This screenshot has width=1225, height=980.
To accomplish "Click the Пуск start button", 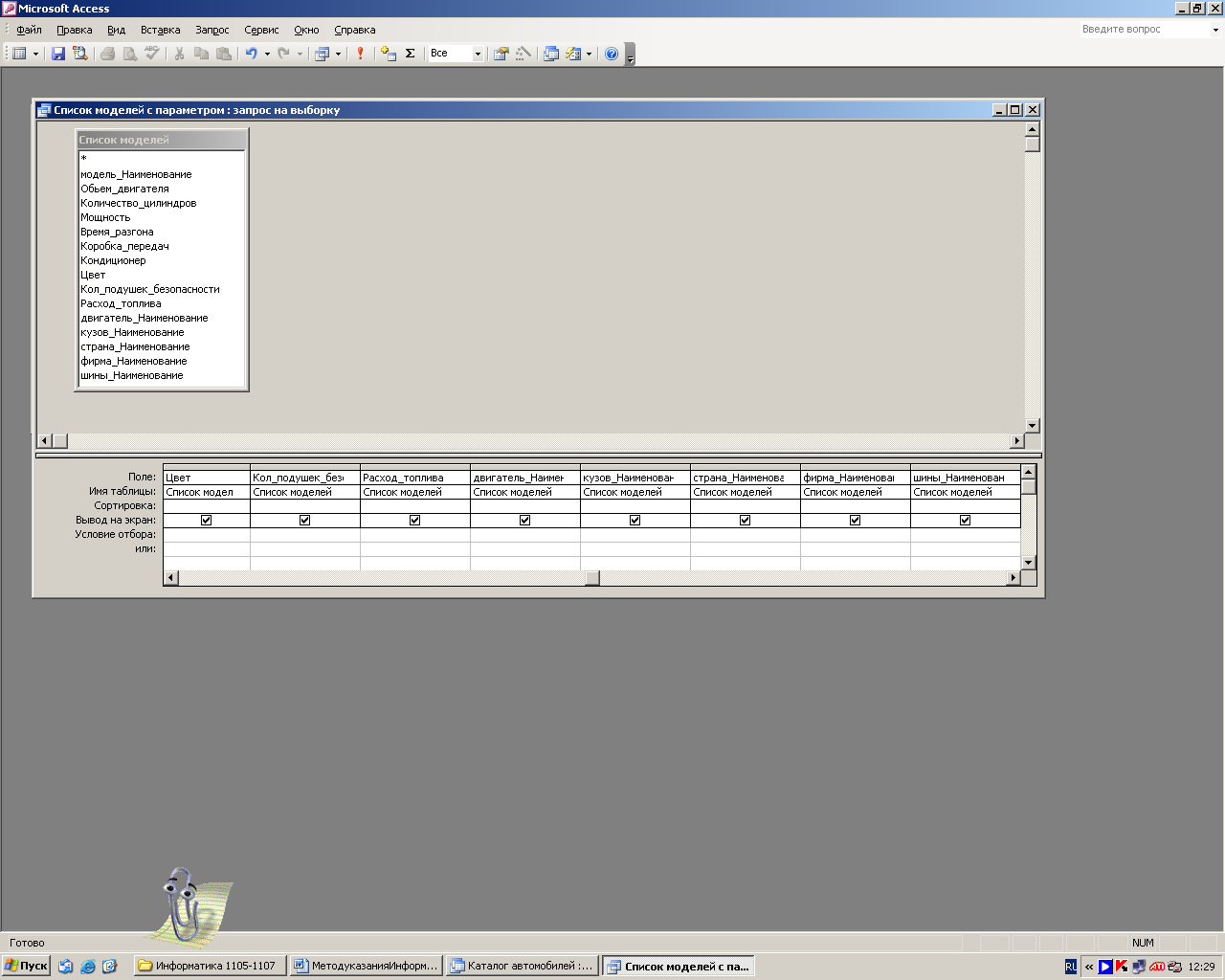I will point(26,966).
